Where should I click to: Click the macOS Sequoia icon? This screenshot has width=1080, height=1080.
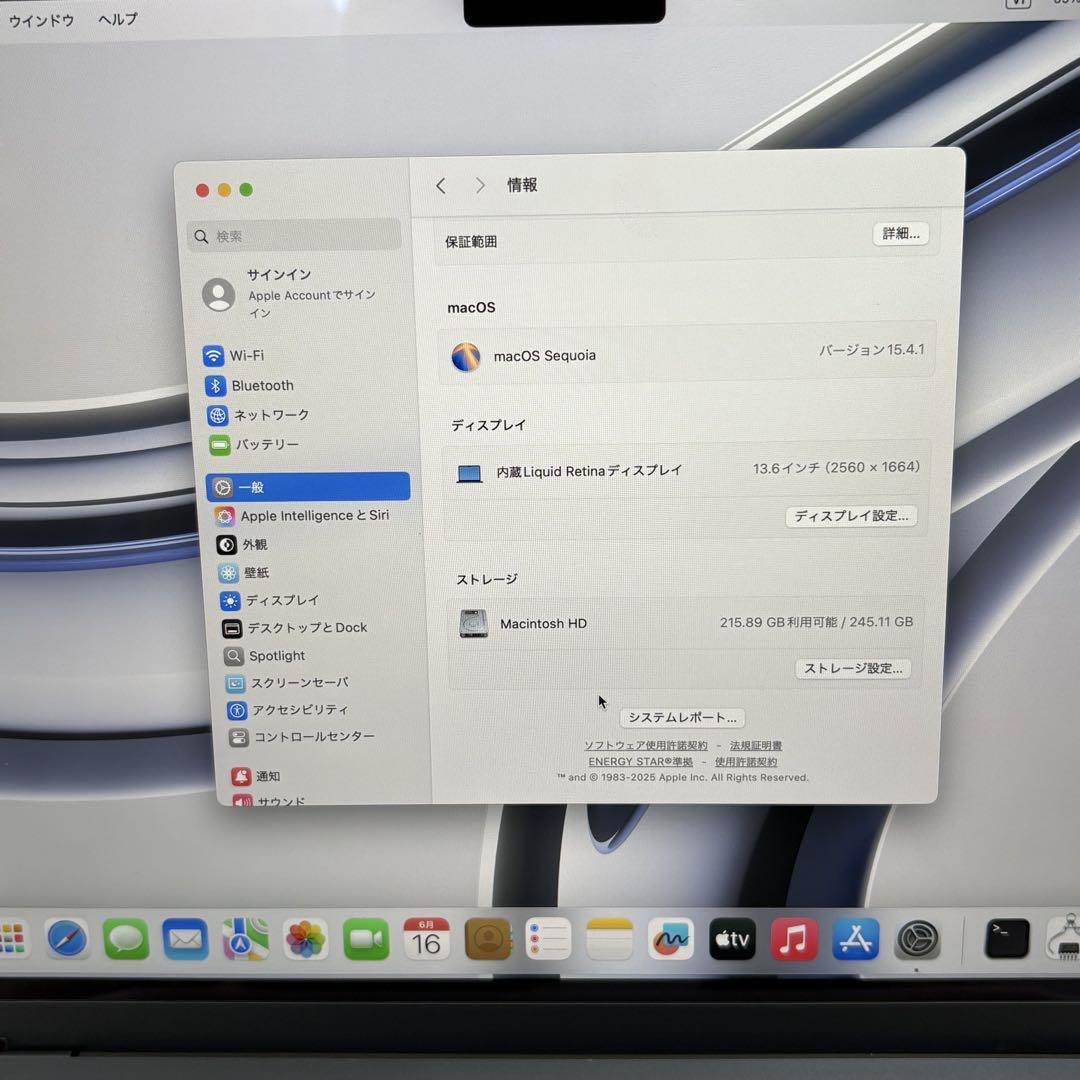point(466,357)
